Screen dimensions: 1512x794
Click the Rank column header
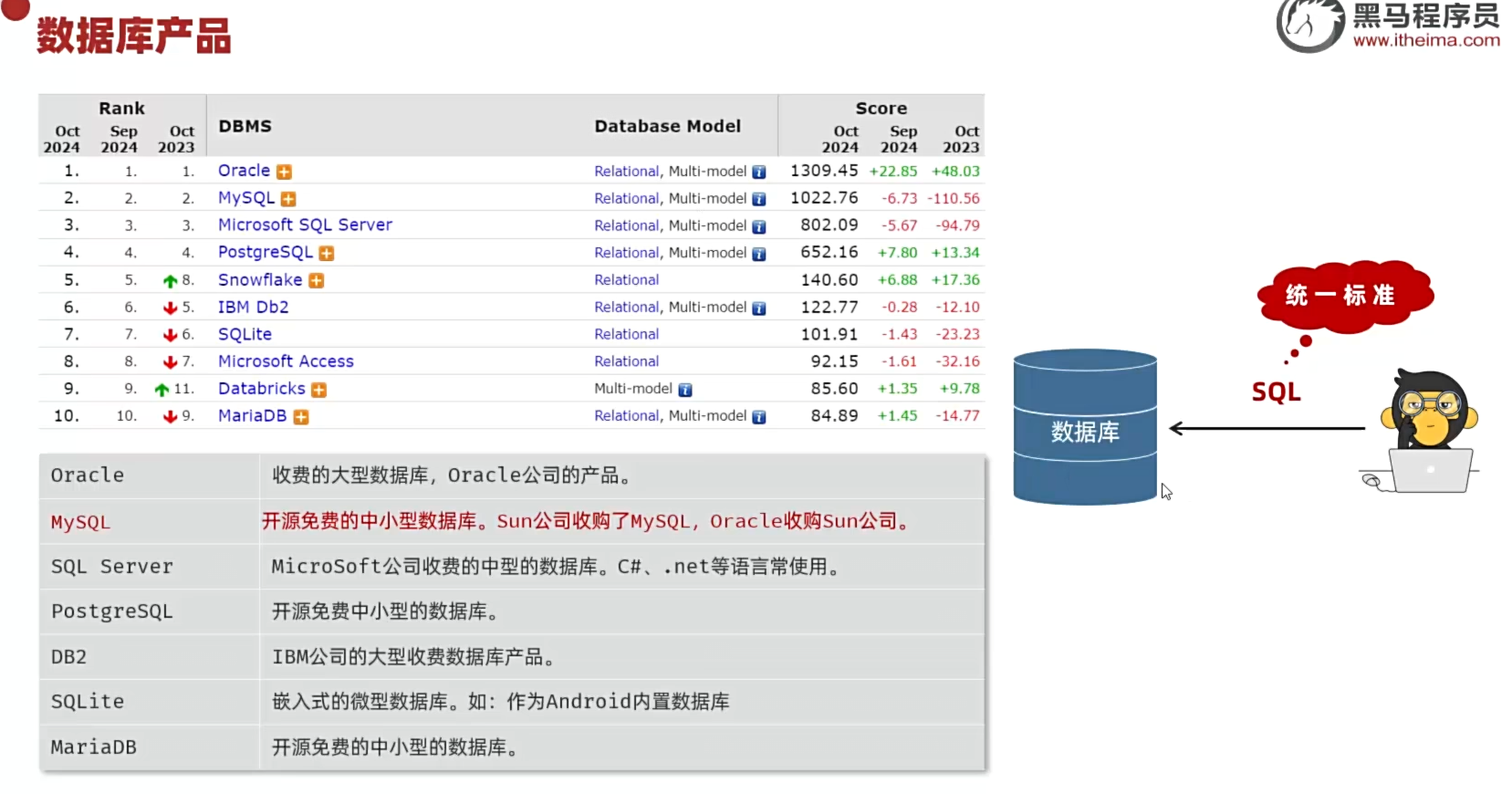[x=122, y=108]
